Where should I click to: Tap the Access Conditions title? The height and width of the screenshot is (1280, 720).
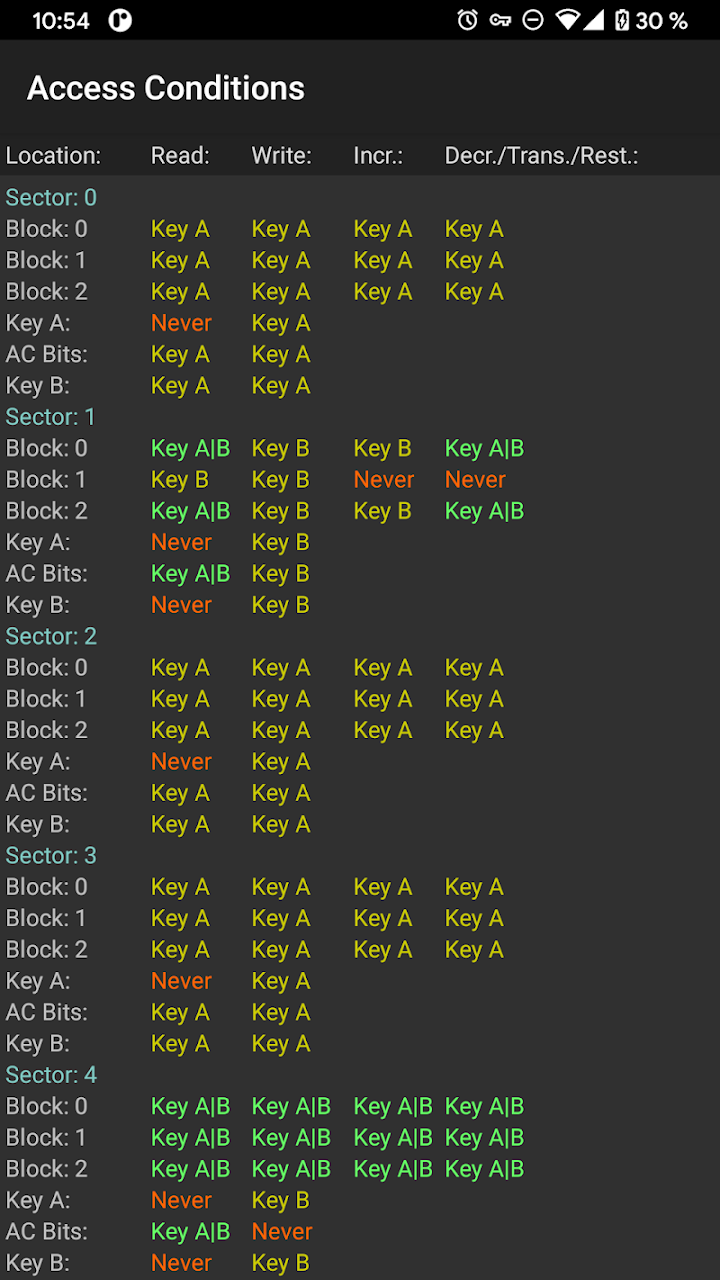pos(166,88)
